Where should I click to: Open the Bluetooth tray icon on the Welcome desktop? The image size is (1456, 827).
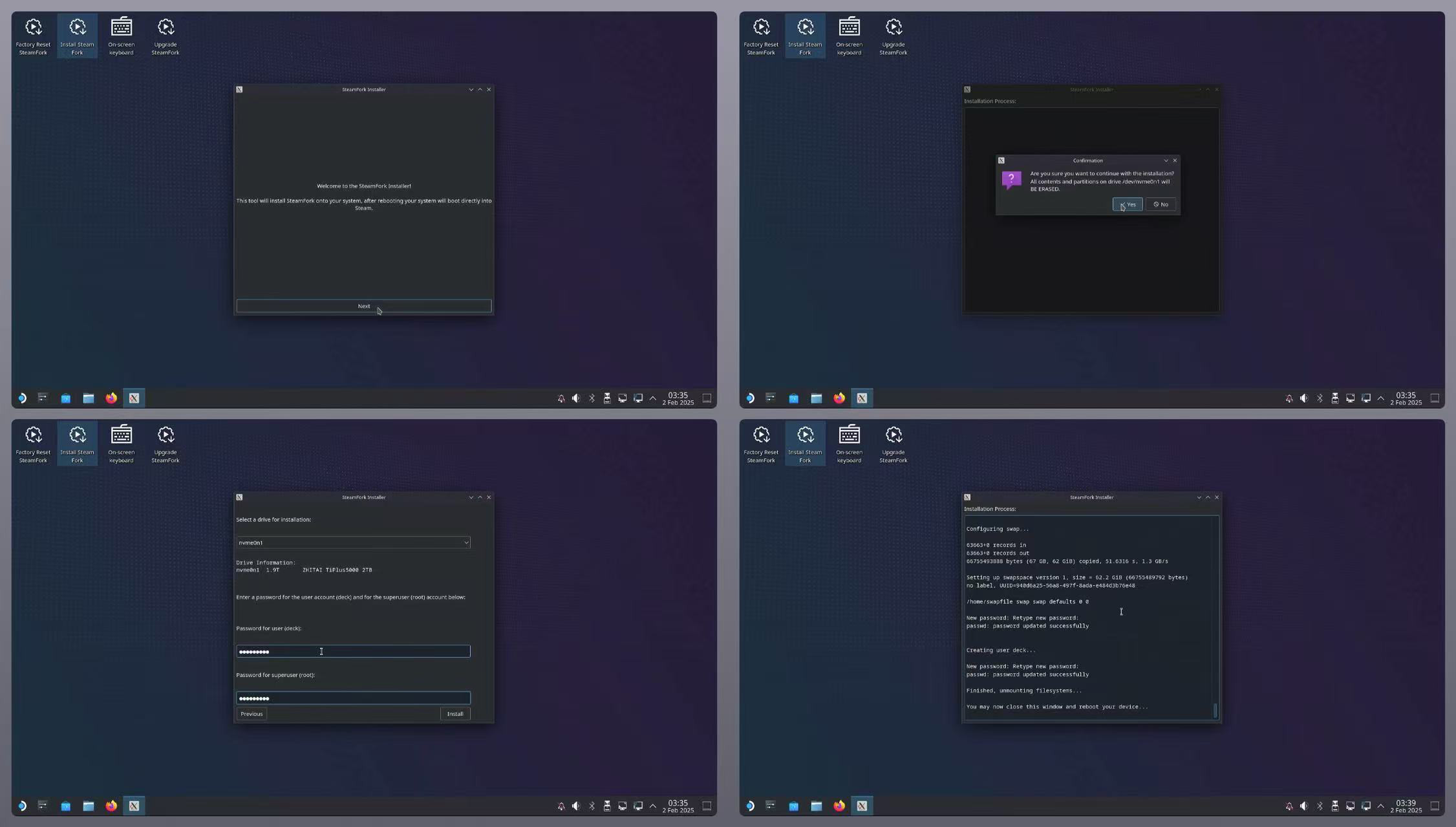(592, 398)
